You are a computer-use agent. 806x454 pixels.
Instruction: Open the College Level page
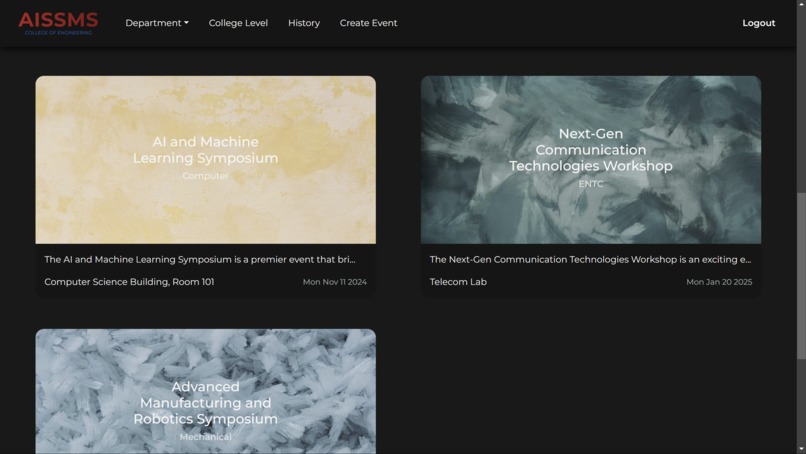[238, 23]
